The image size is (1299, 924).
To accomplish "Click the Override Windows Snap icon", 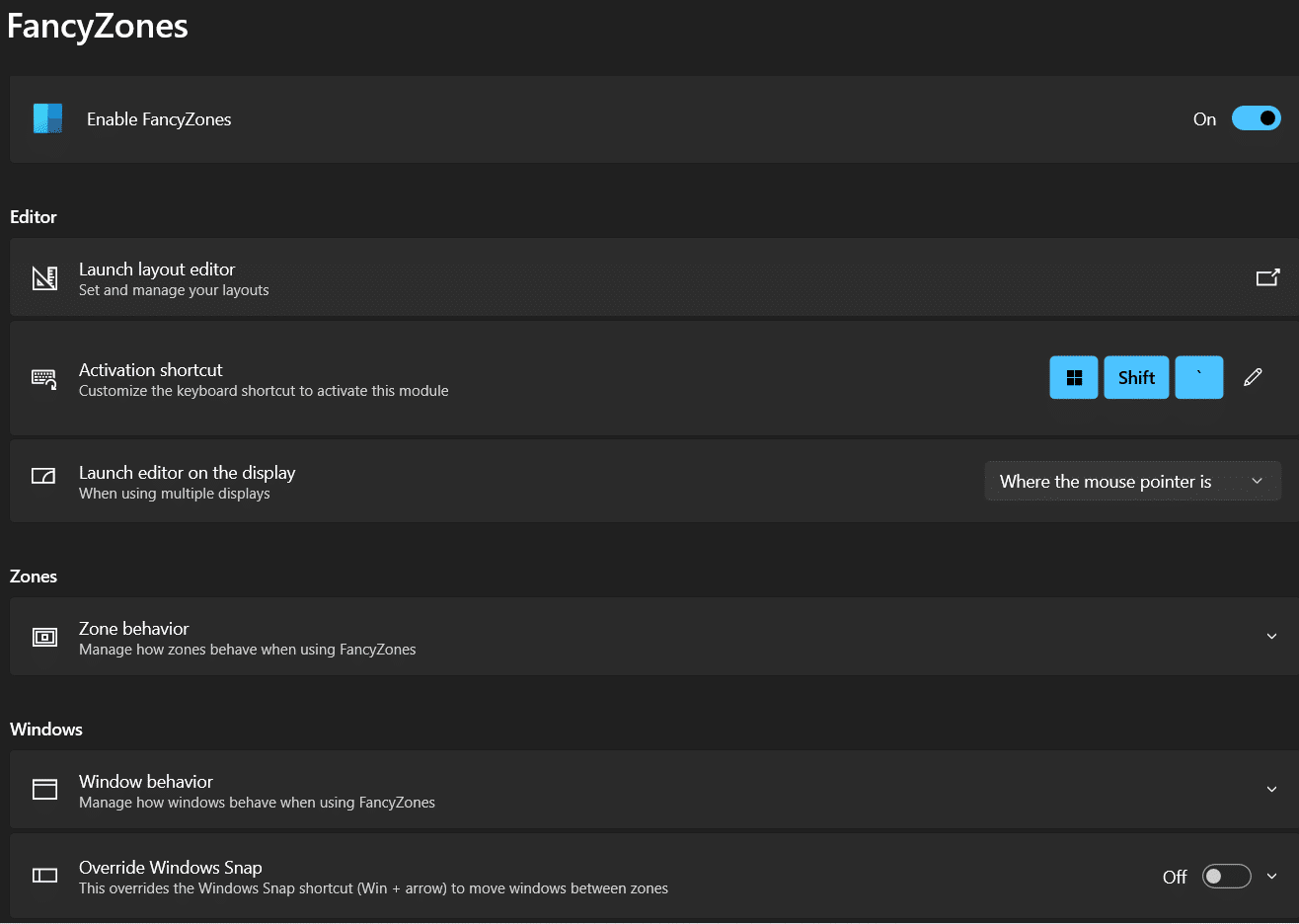I will [44, 876].
